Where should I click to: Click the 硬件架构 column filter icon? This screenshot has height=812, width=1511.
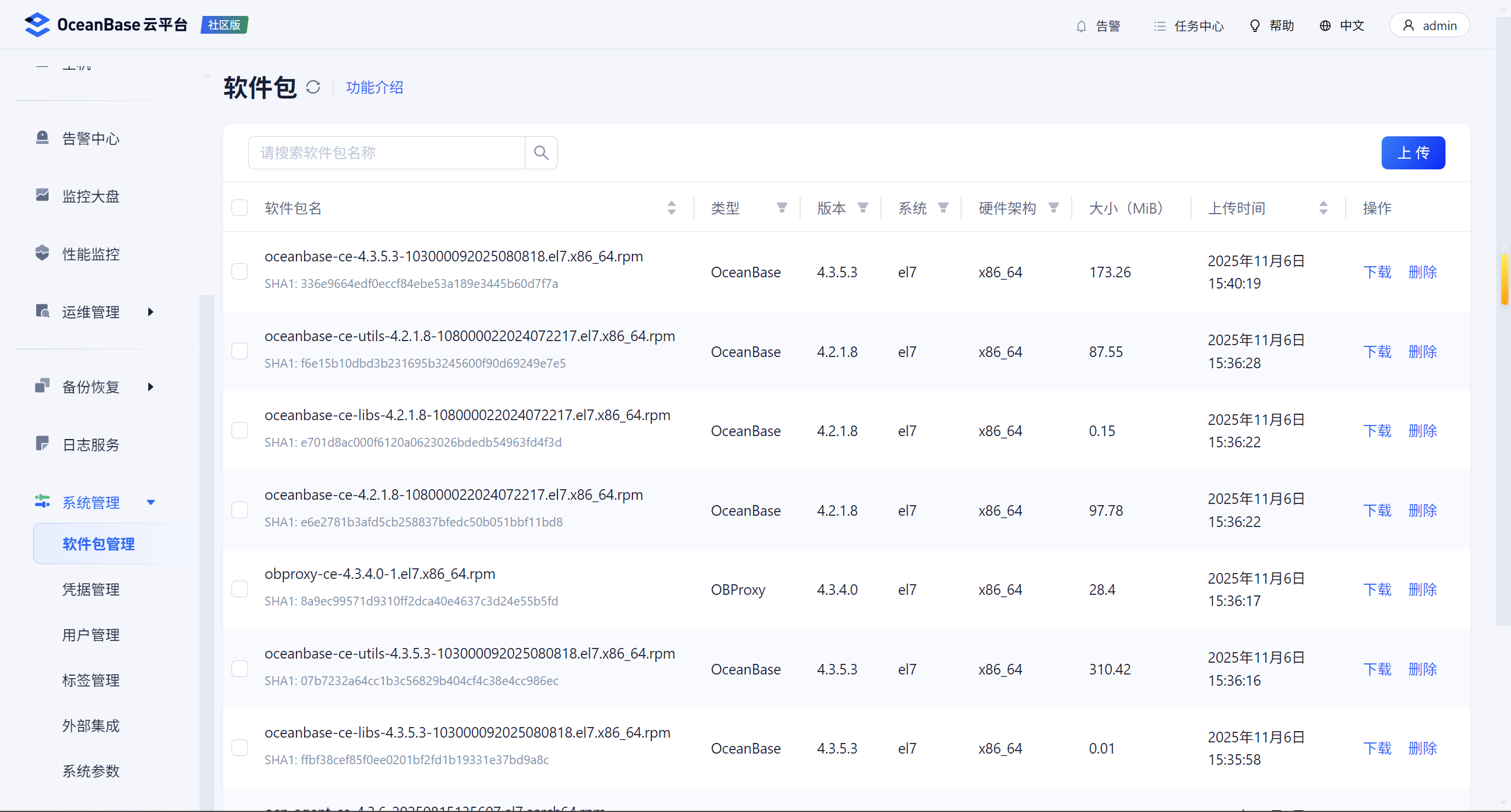(1053, 208)
